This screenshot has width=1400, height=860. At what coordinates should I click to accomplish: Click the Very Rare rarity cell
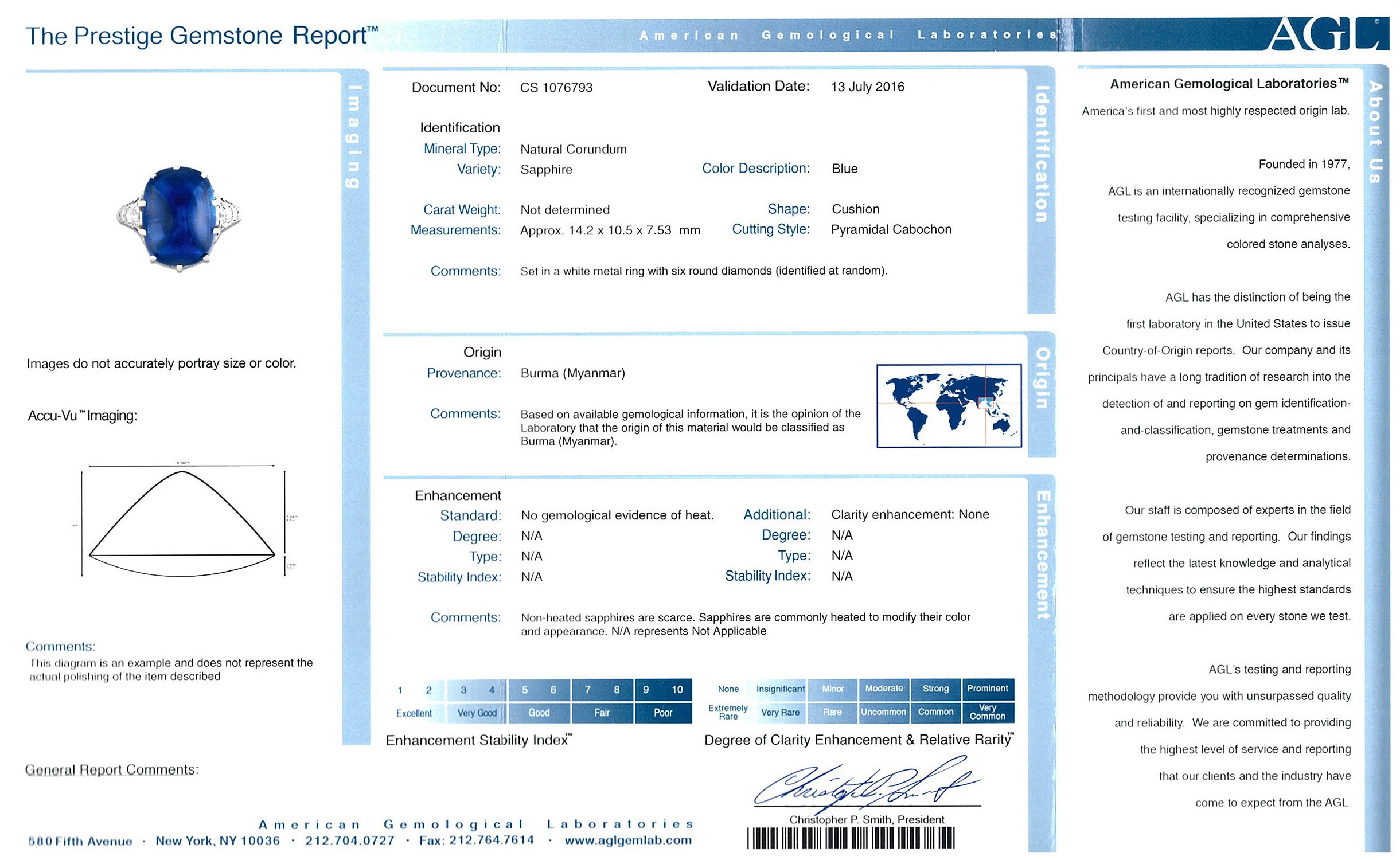pos(780,713)
